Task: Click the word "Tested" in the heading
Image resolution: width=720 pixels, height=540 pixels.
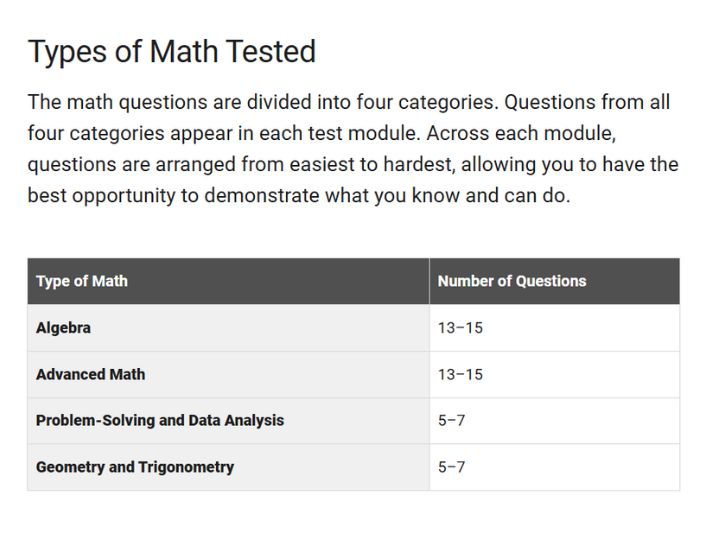Action: [270, 51]
